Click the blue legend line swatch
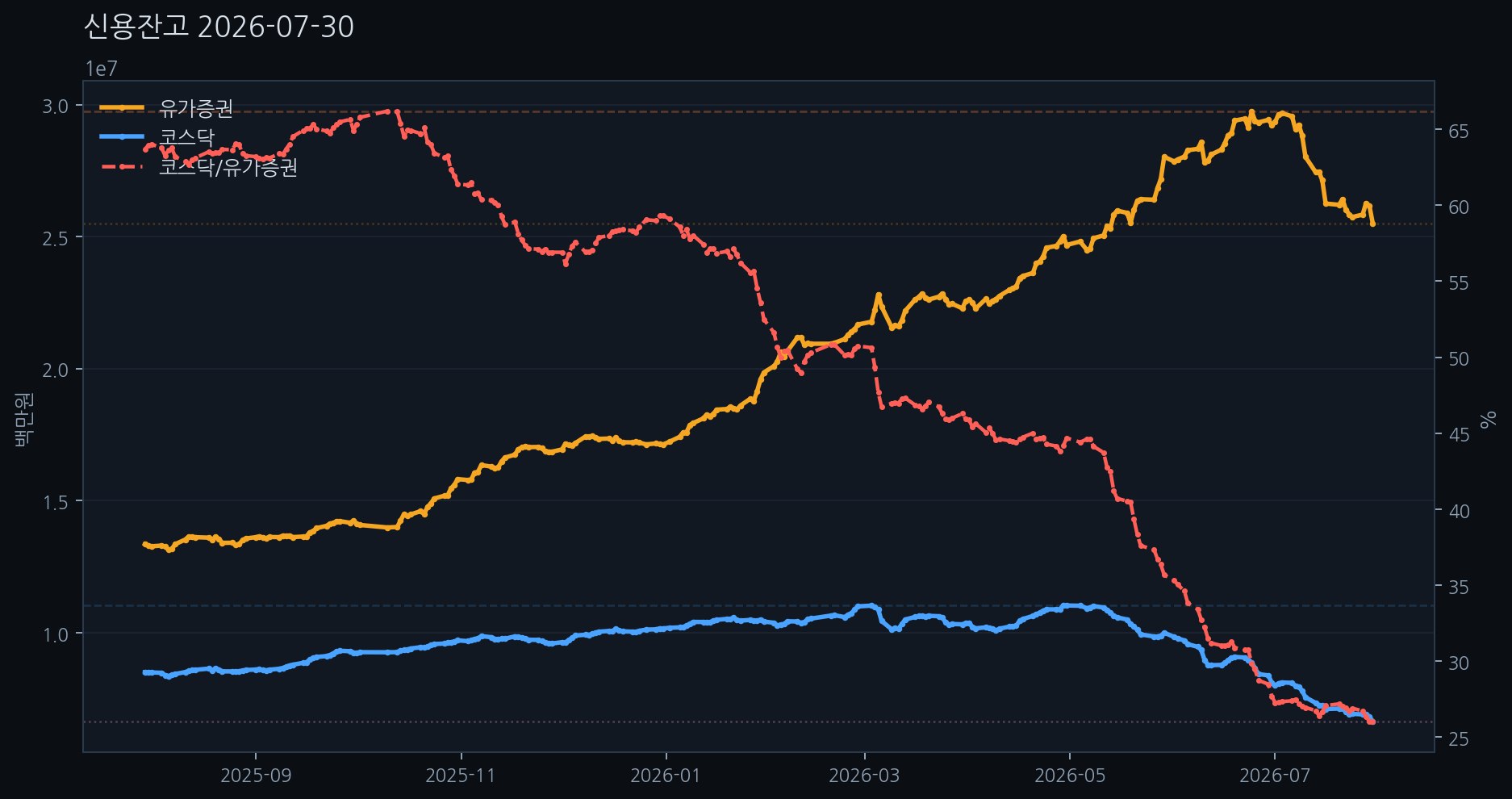The height and width of the screenshot is (799, 1512). 122,137
